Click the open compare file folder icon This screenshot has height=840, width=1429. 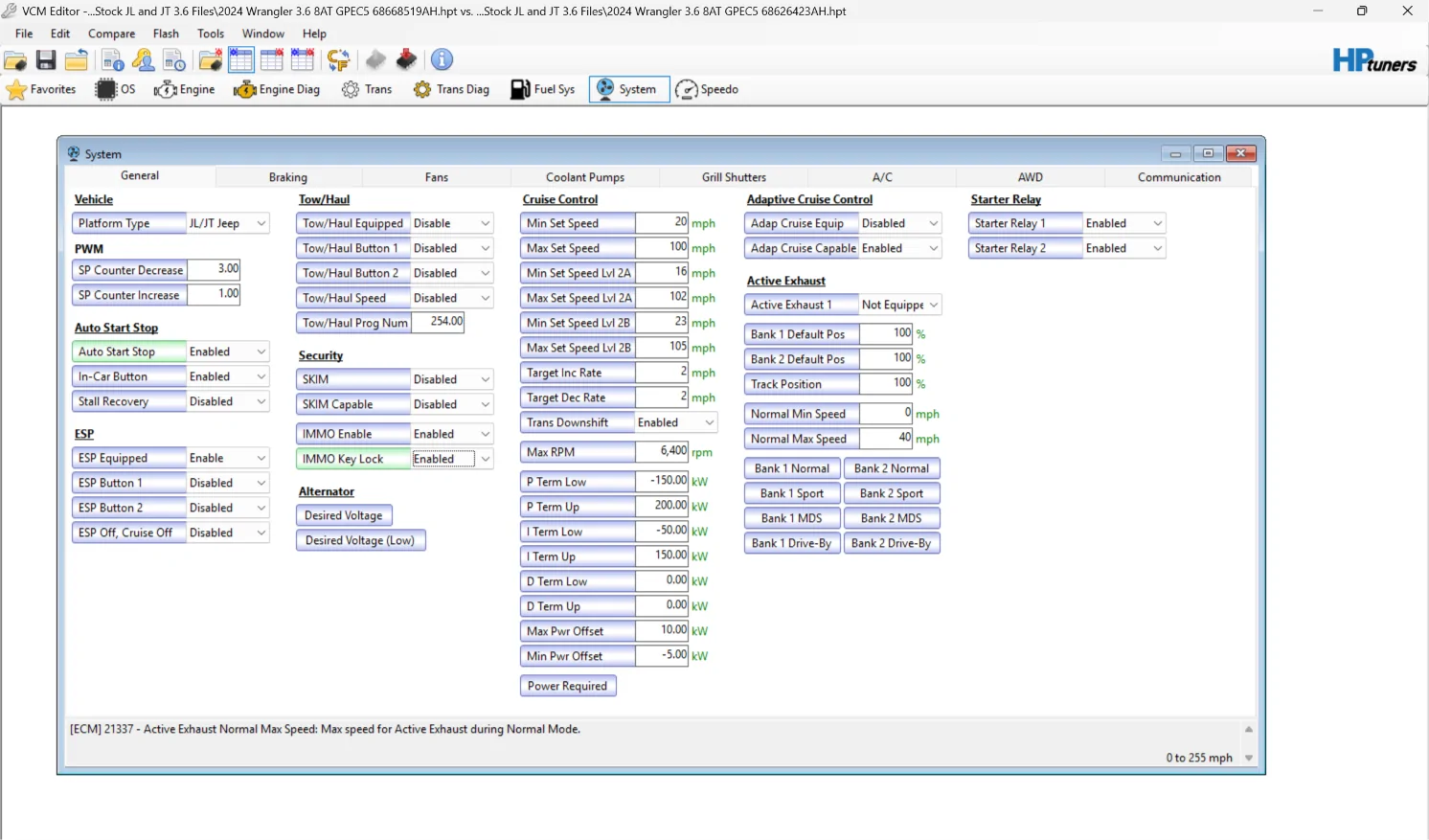[x=211, y=60]
